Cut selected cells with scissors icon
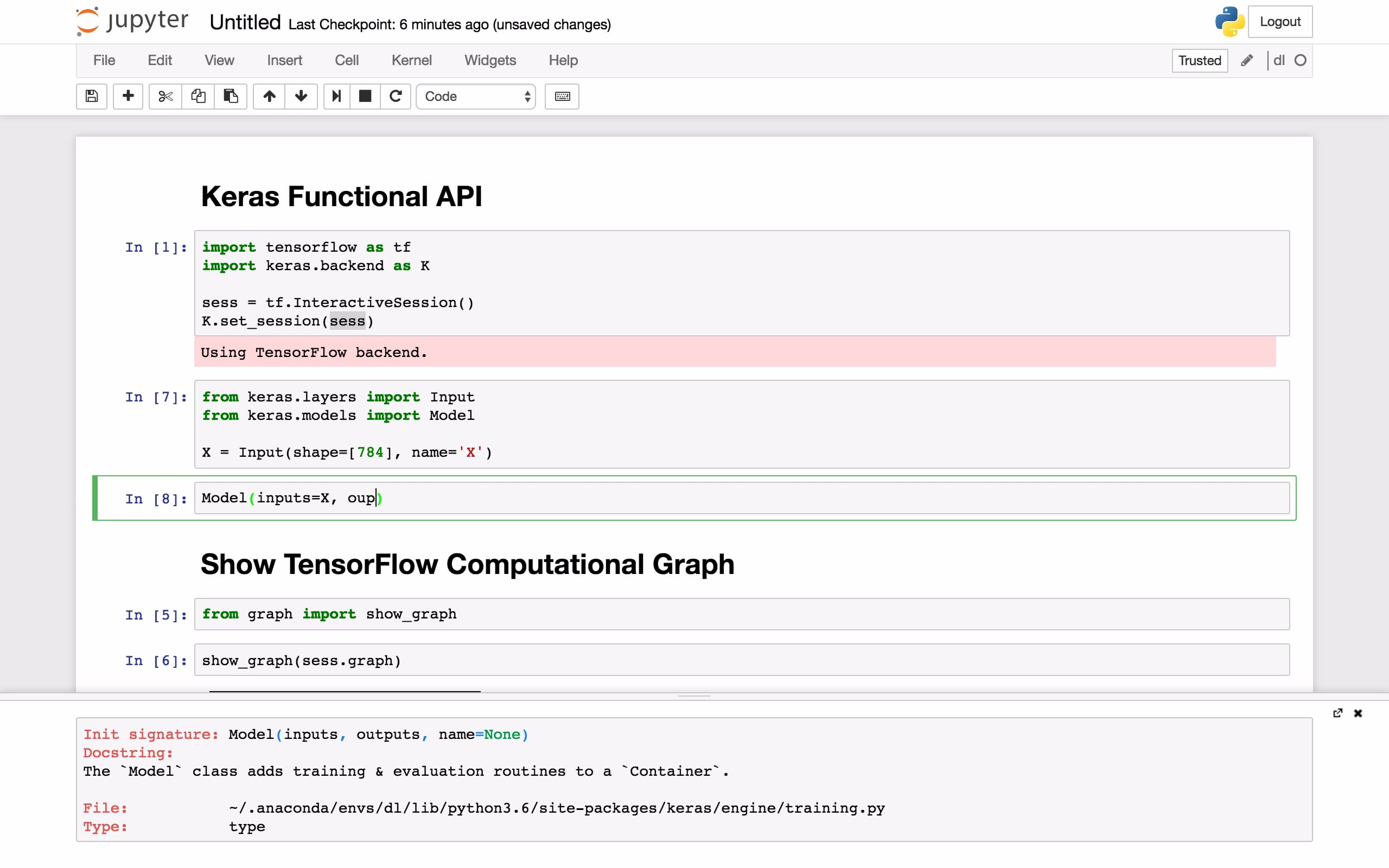The image size is (1389, 868). (x=165, y=97)
